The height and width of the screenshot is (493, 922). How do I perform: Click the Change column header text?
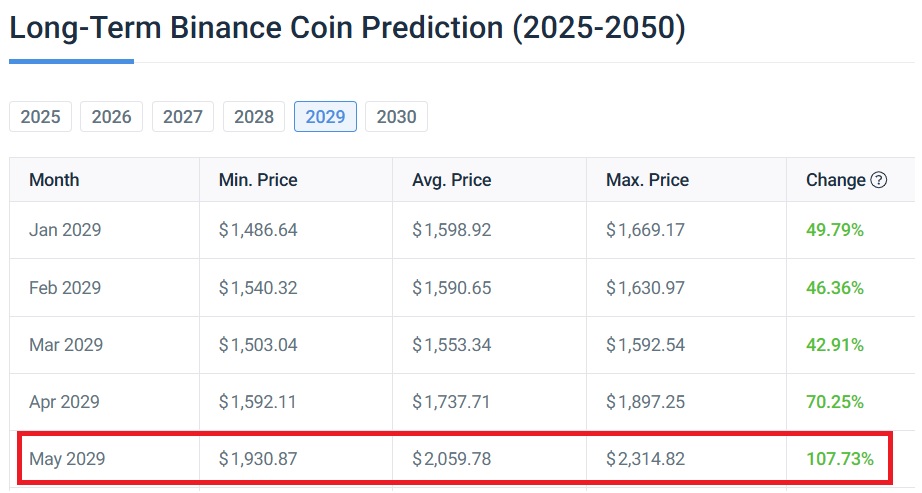click(x=835, y=181)
